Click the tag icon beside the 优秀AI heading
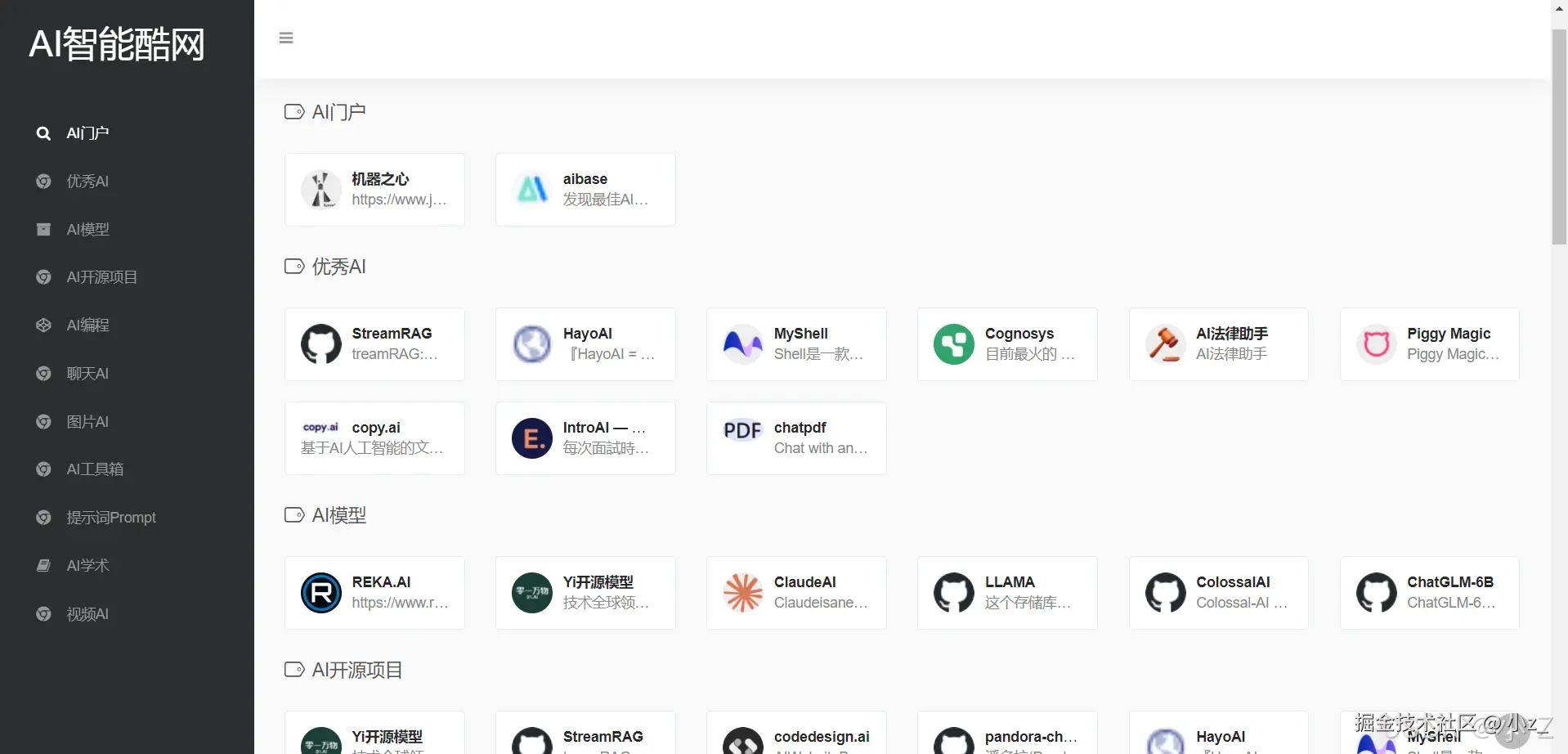 tap(294, 267)
